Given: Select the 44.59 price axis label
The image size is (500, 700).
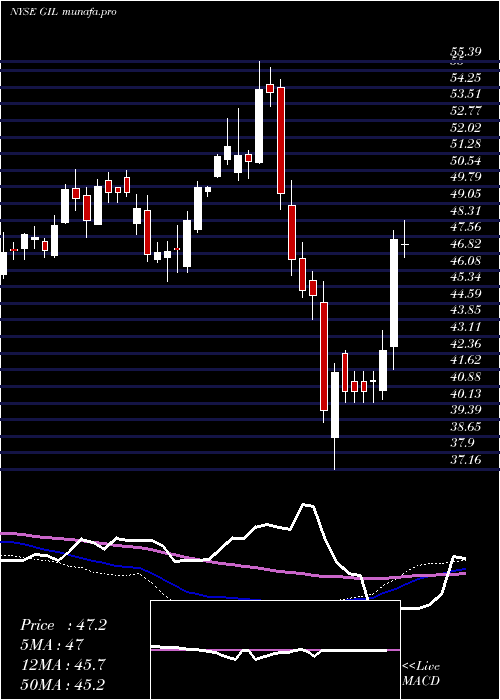Looking at the screenshot, I should point(466,294).
